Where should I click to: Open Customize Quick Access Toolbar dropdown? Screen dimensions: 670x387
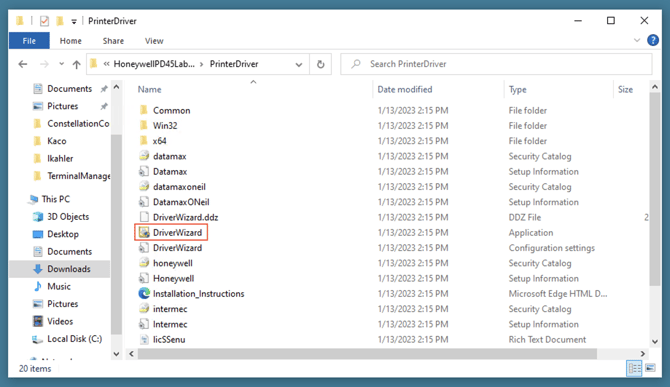pyautogui.click(x=74, y=21)
